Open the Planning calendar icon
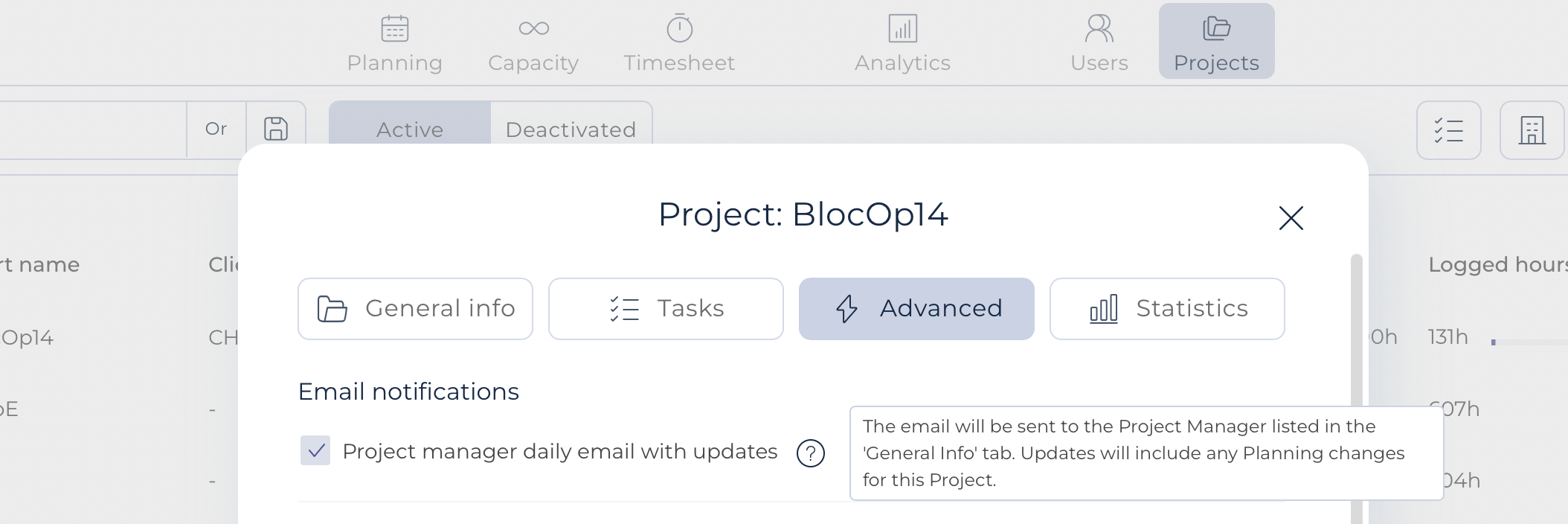Viewport: 1568px width, 524px height. (394, 29)
